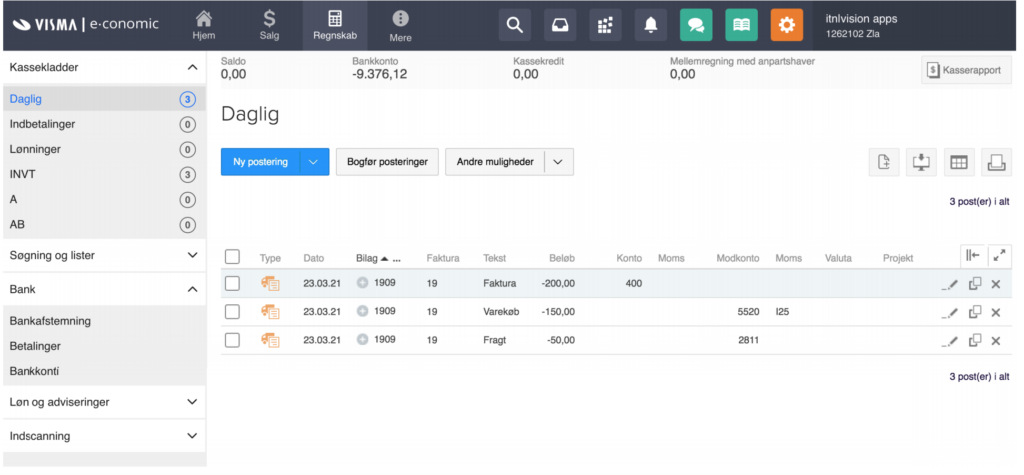Click the print icon above the table

point(996,162)
